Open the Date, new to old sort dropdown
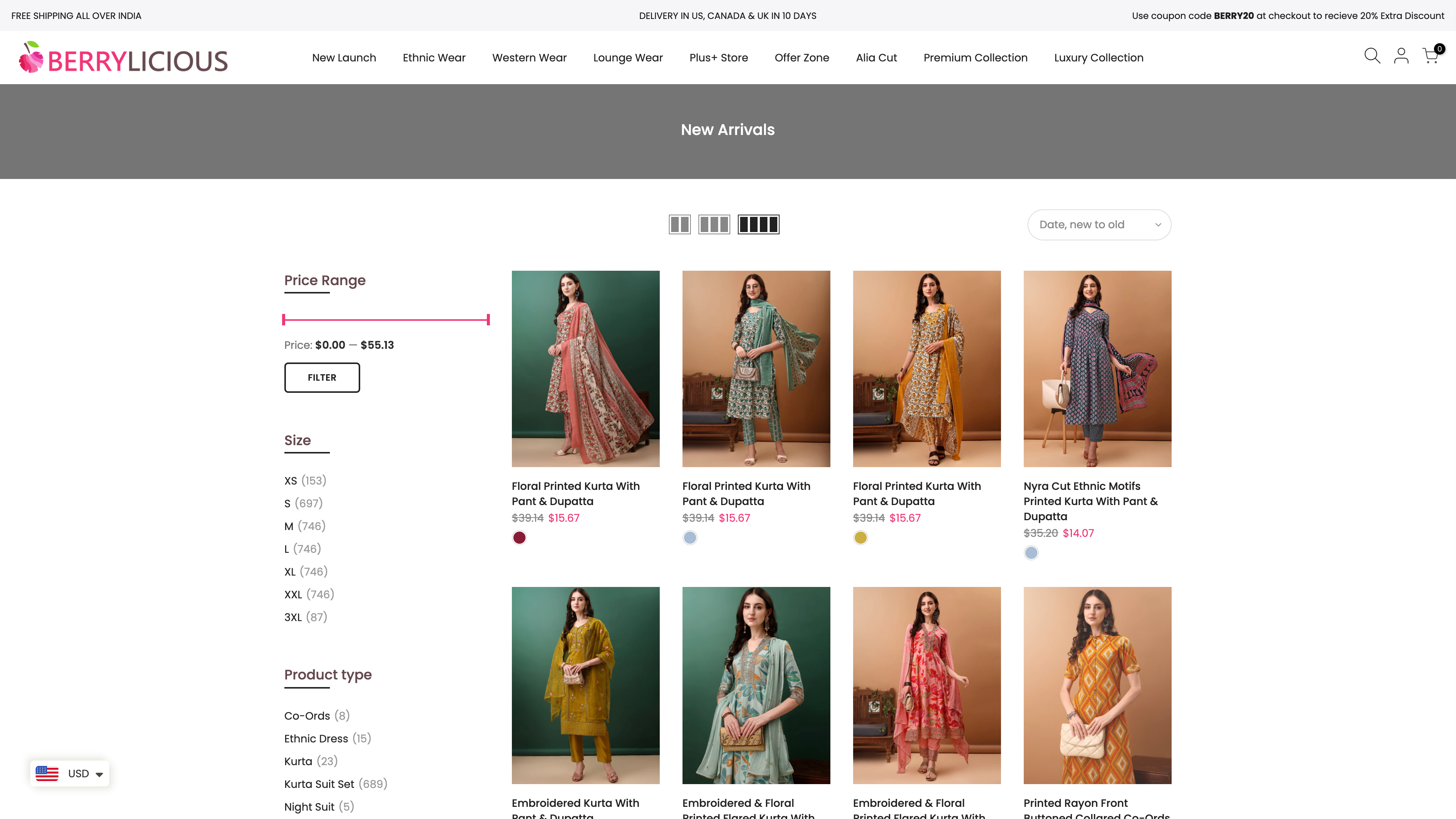Screen dimensions: 1456x819 (x=1099, y=224)
